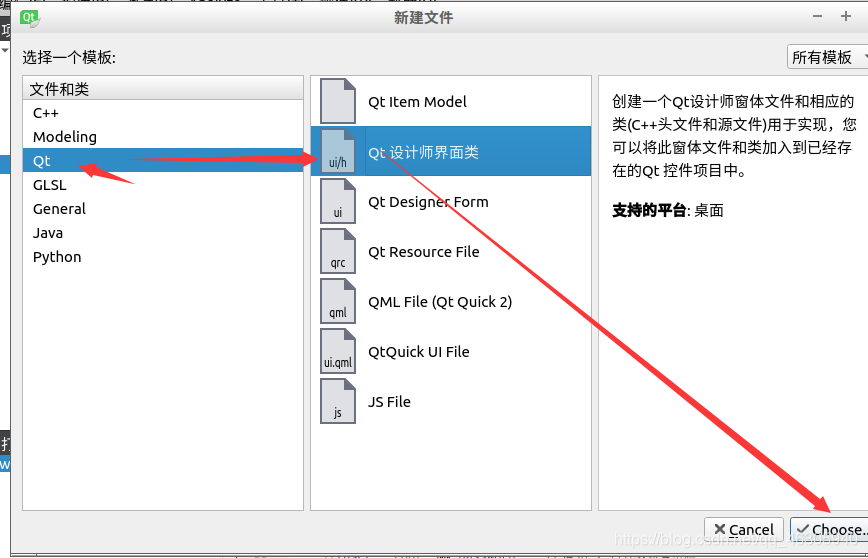
Task: Select the General category
Action: [x=163, y=209]
